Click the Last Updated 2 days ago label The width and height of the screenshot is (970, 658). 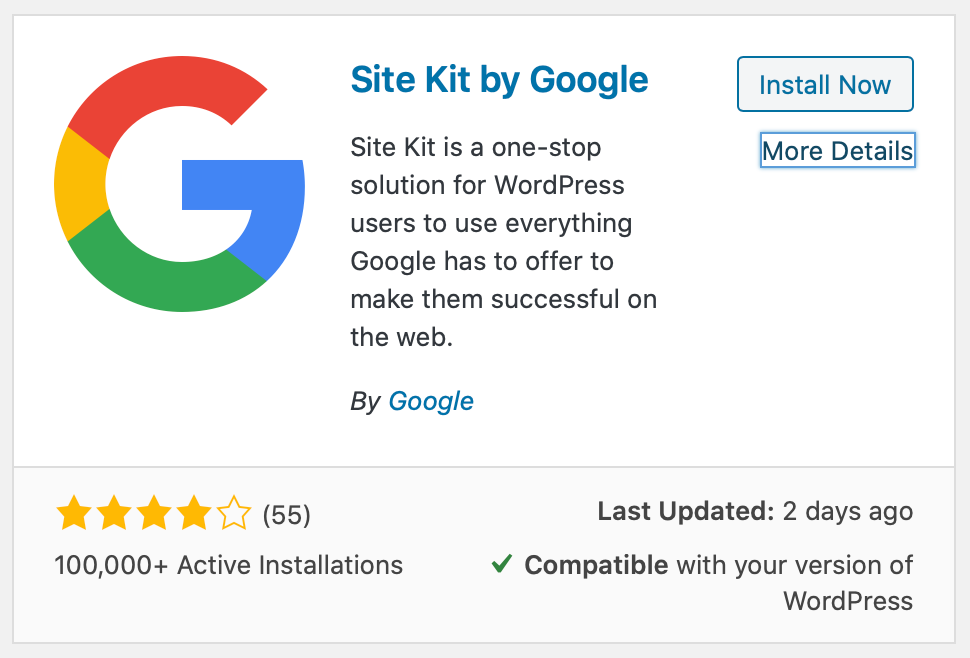pyautogui.click(x=755, y=511)
